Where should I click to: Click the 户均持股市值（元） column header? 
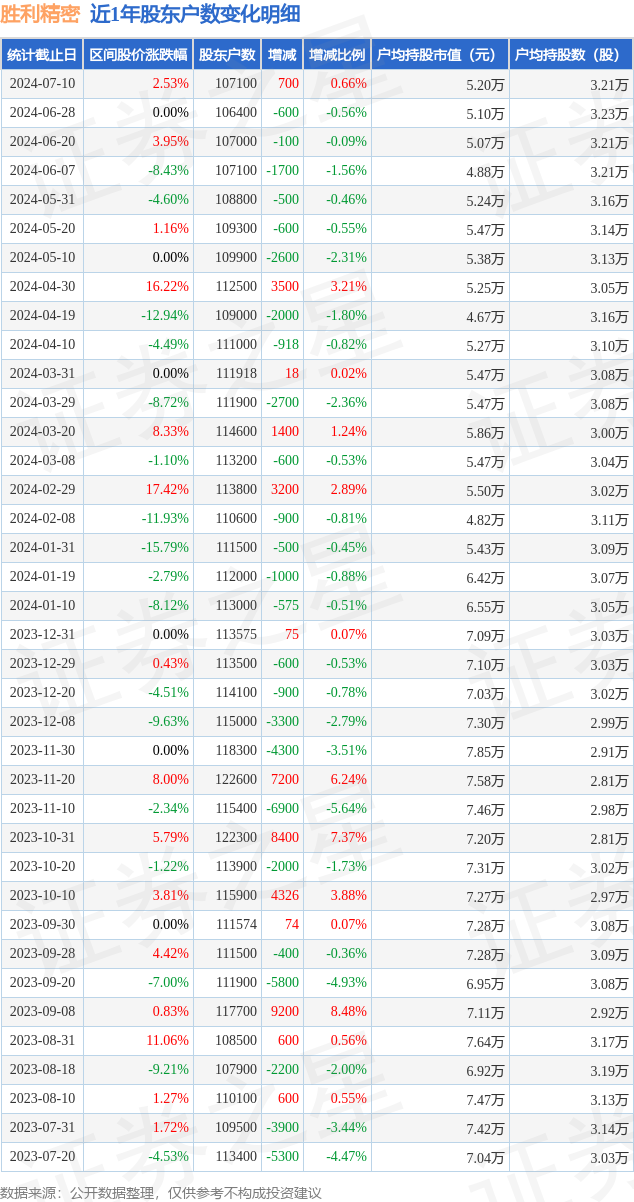tap(440, 55)
